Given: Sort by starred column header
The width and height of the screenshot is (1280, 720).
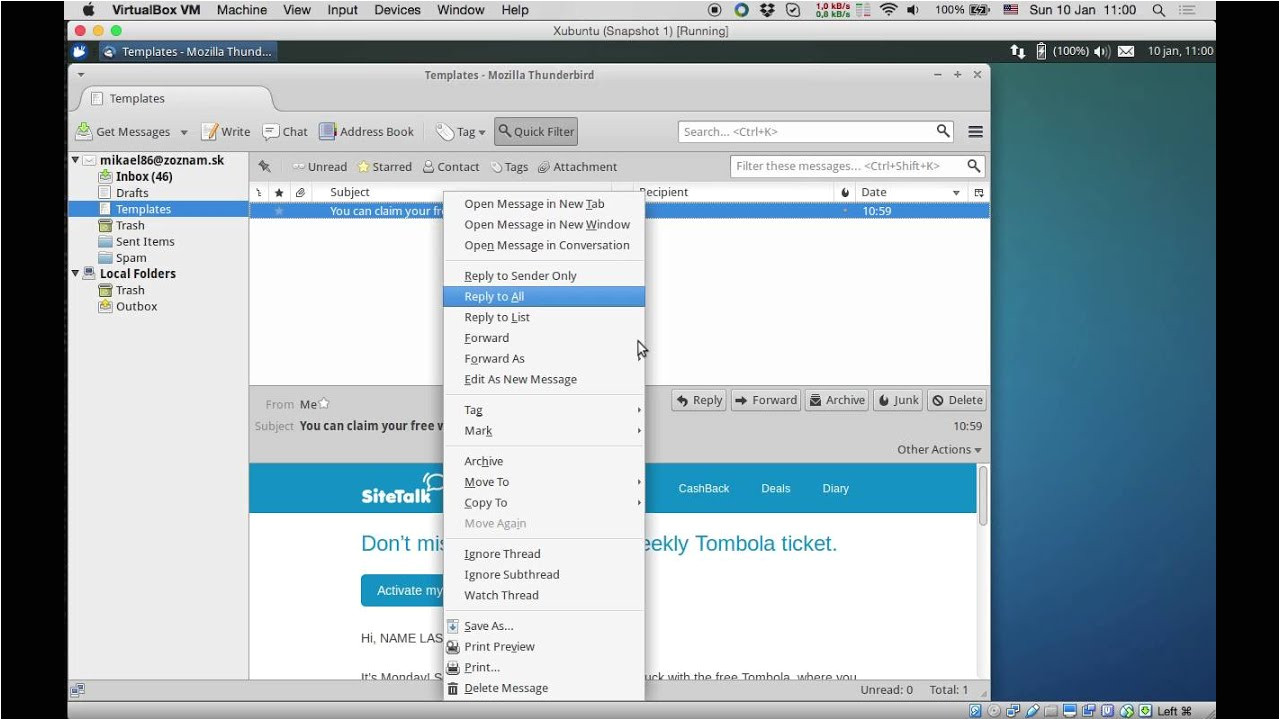Looking at the screenshot, I should [279, 192].
